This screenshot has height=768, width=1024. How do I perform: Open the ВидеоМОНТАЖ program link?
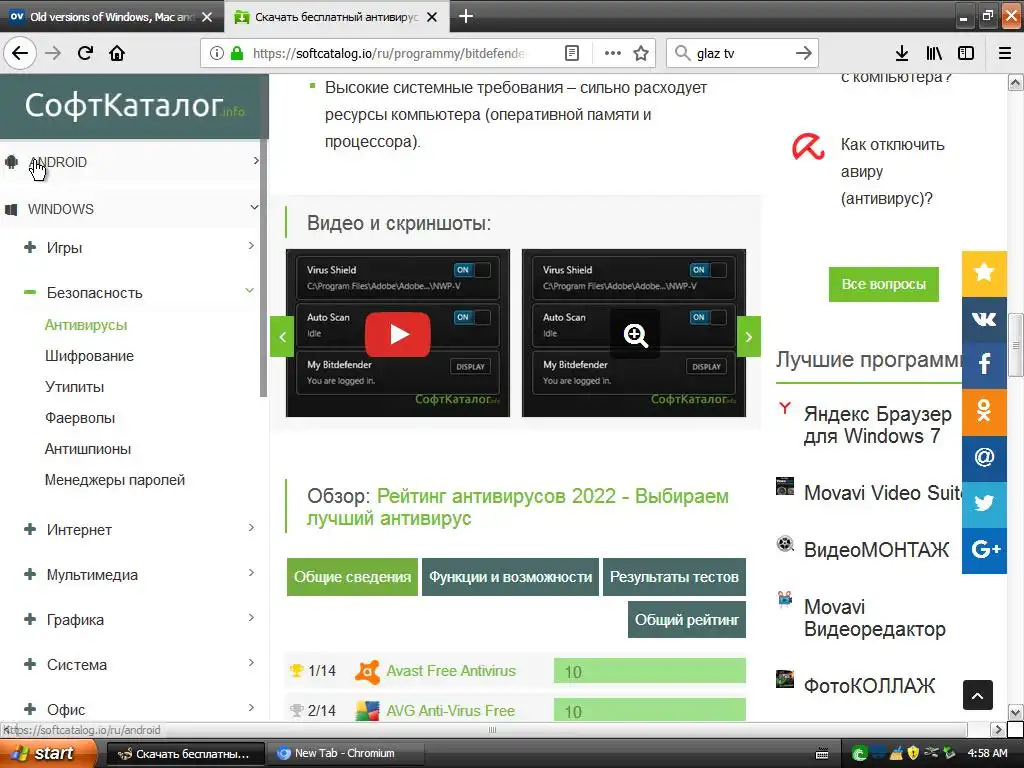[876, 550]
